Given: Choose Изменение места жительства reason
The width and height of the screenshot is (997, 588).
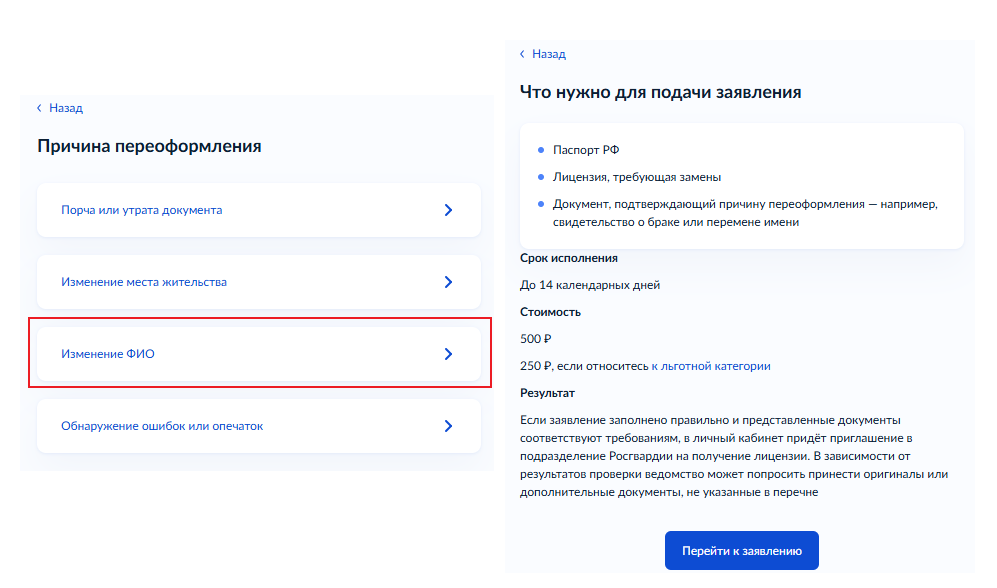Looking at the screenshot, I should click(259, 282).
